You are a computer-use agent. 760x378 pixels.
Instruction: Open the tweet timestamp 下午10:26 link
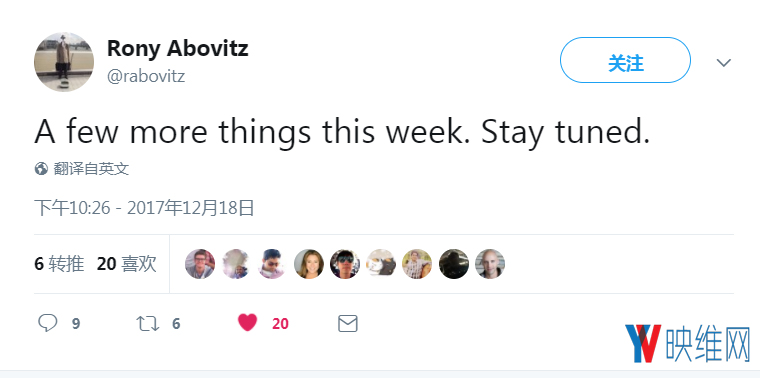(144, 208)
